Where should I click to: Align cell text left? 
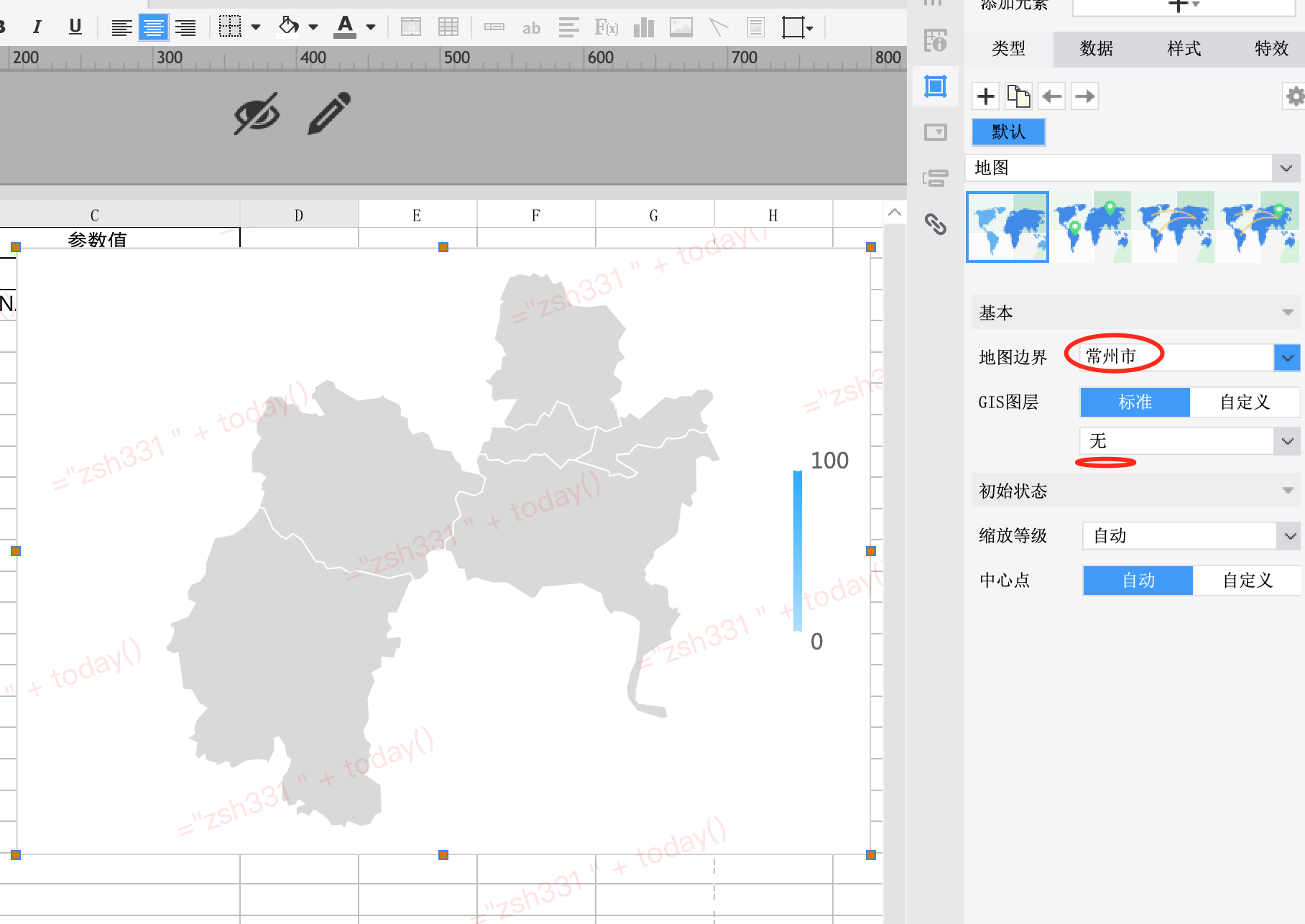click(x=121, y=27)
